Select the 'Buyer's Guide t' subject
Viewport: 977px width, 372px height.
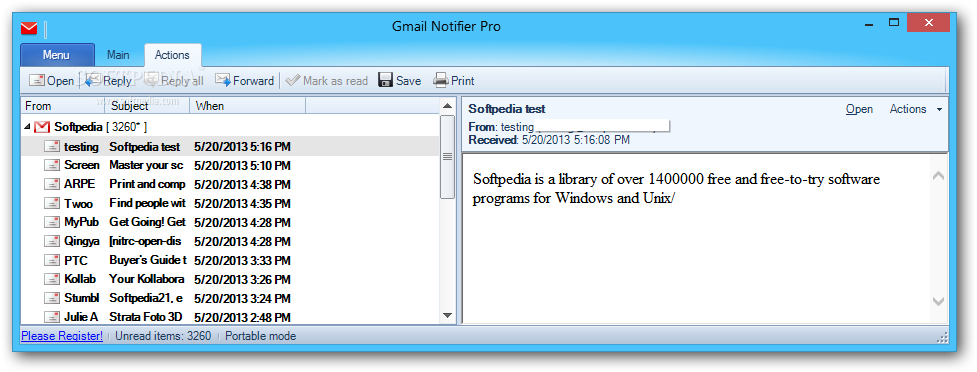pyautogui.click(x=148, y=260)
